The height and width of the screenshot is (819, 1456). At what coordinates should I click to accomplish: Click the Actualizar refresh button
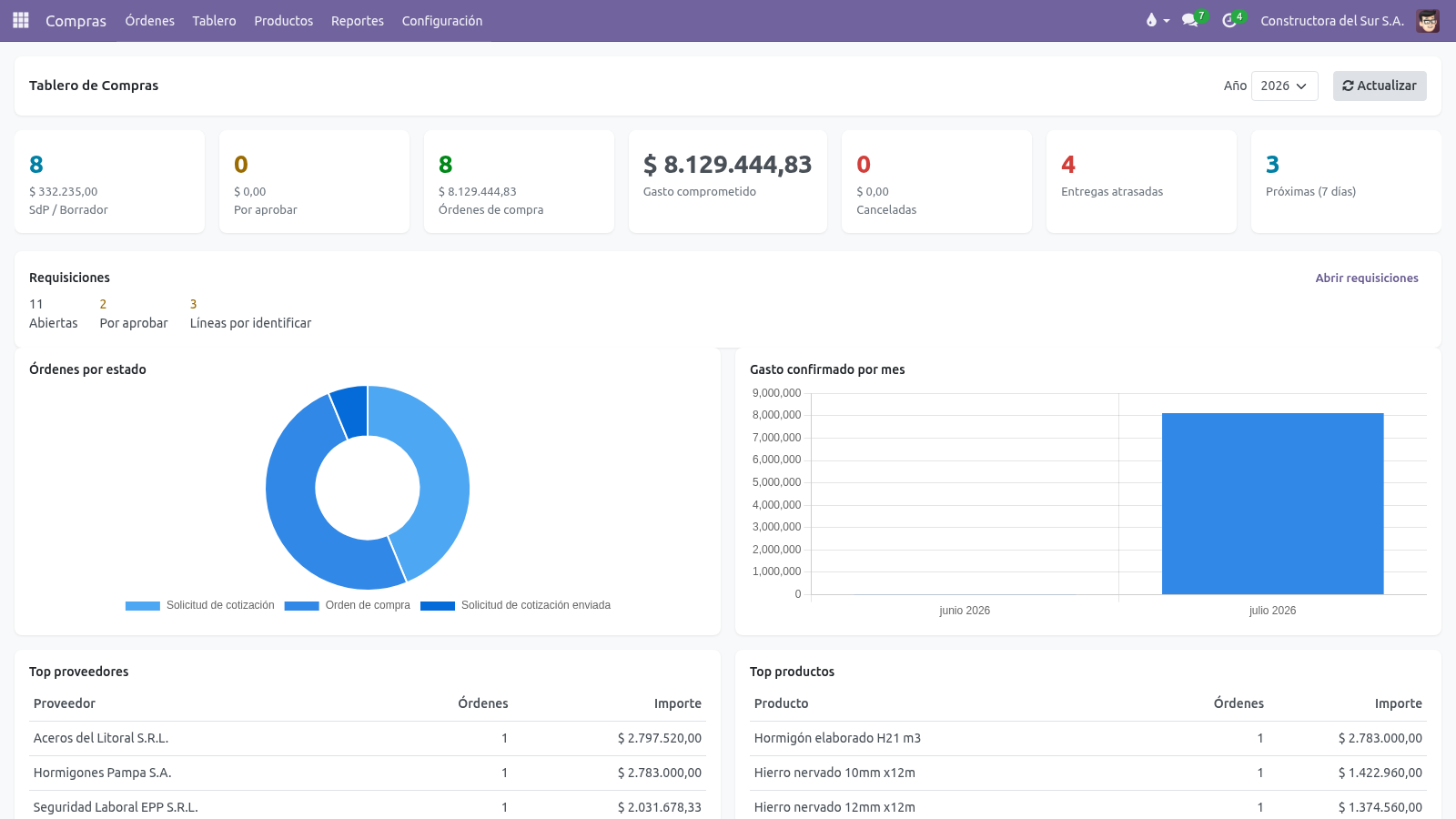point(1380,86)
